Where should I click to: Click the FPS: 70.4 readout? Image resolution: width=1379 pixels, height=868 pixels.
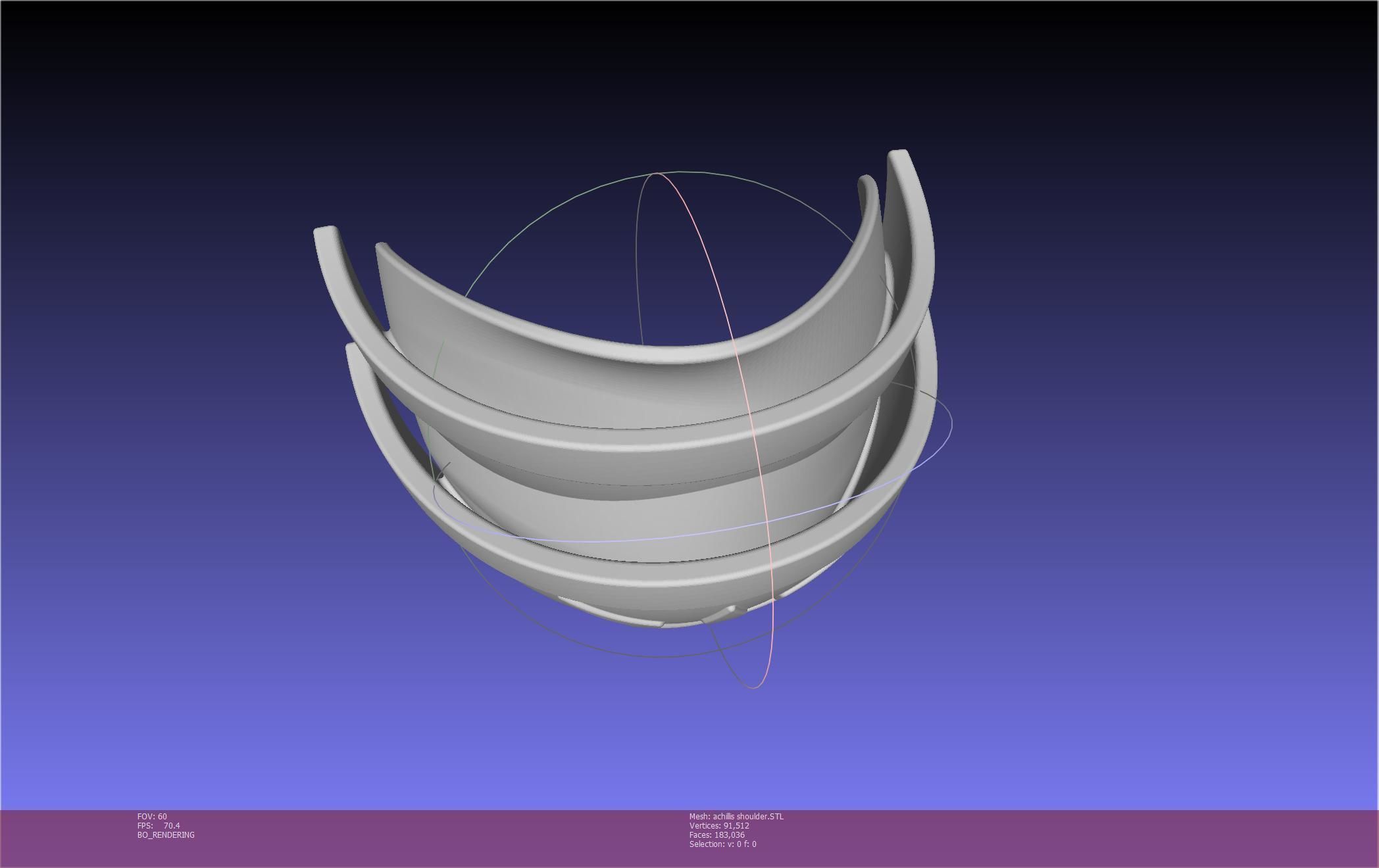159,825
